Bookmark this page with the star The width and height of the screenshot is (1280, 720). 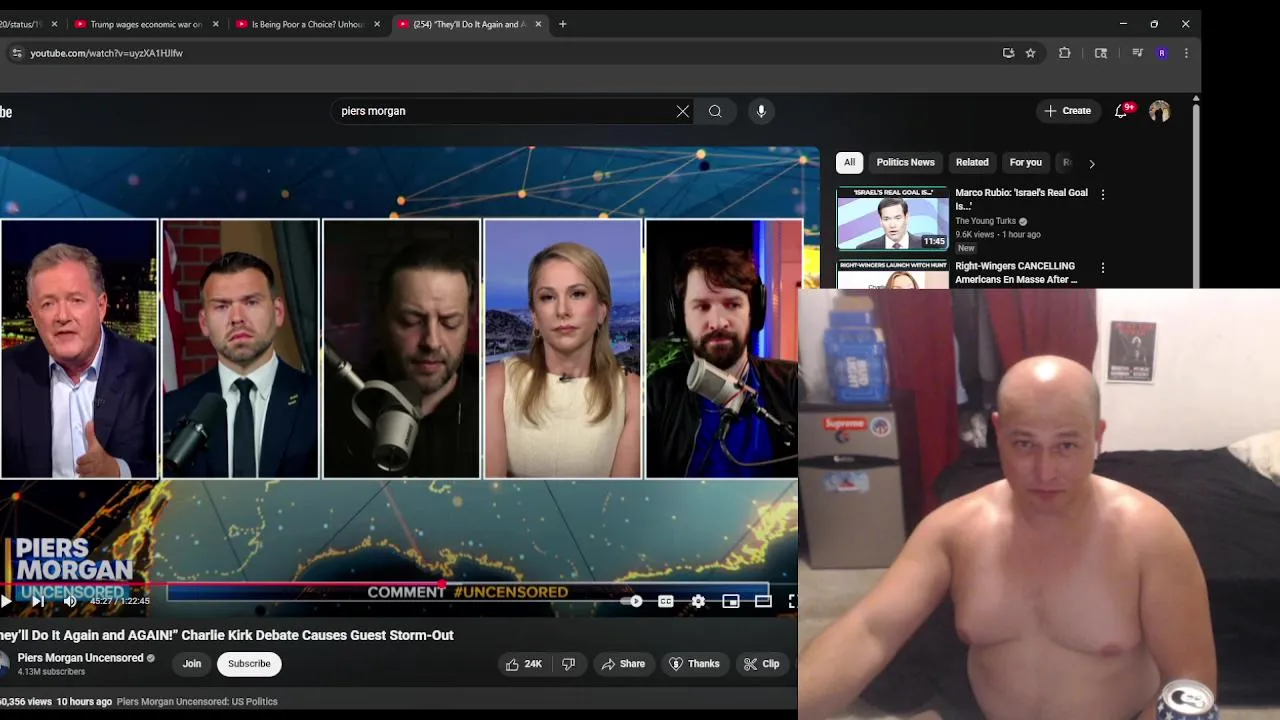point(1030,53)
